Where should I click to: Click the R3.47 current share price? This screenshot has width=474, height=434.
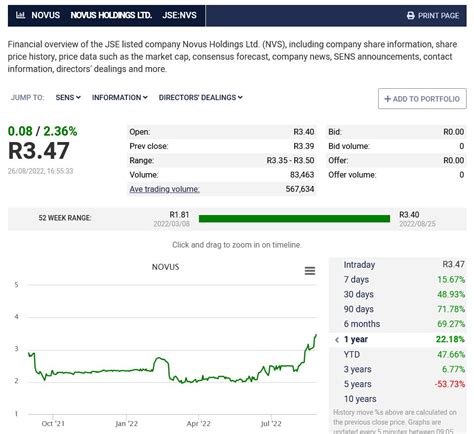[x=39, y=151]
